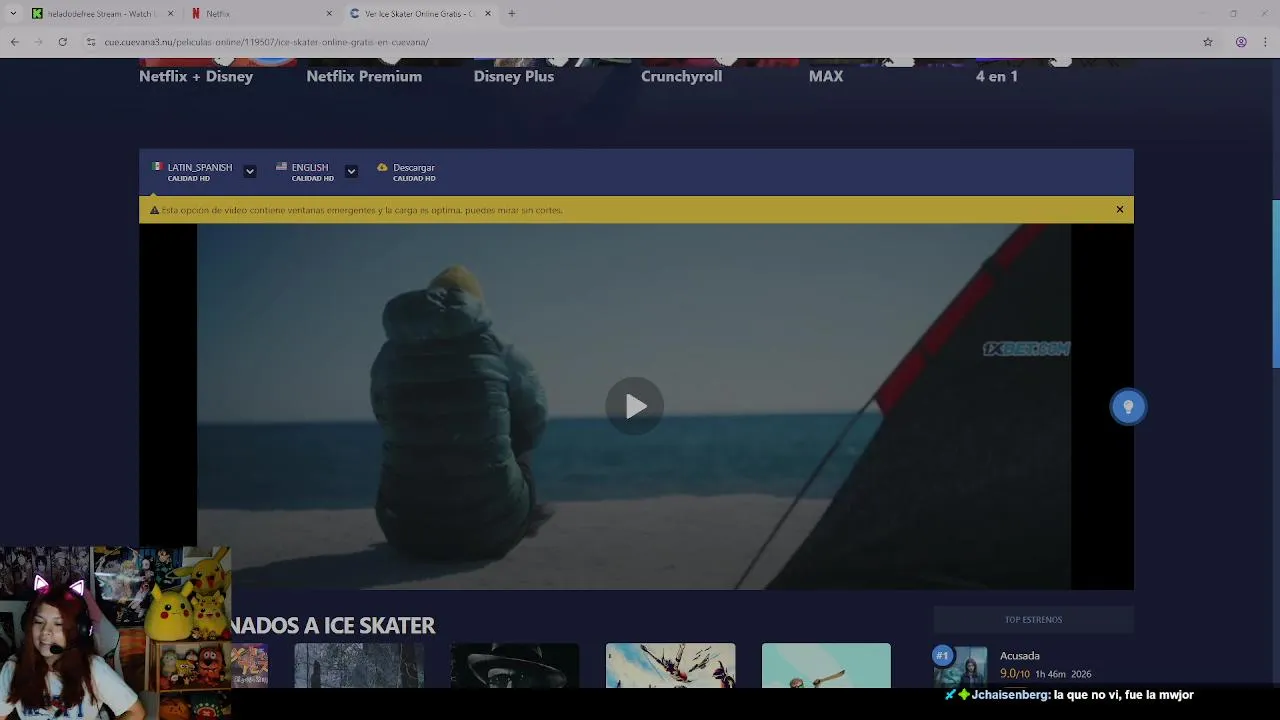The width and height of the screenshot is (1280, 720).
Task: Click the USA flag icon
Action: click(281, 167)
